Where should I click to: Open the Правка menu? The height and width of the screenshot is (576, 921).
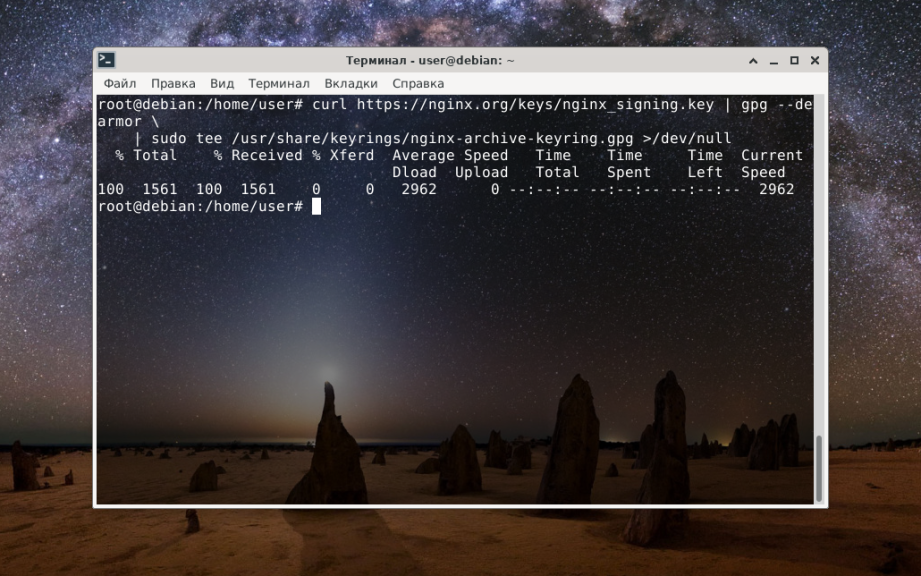pos(173,84)
